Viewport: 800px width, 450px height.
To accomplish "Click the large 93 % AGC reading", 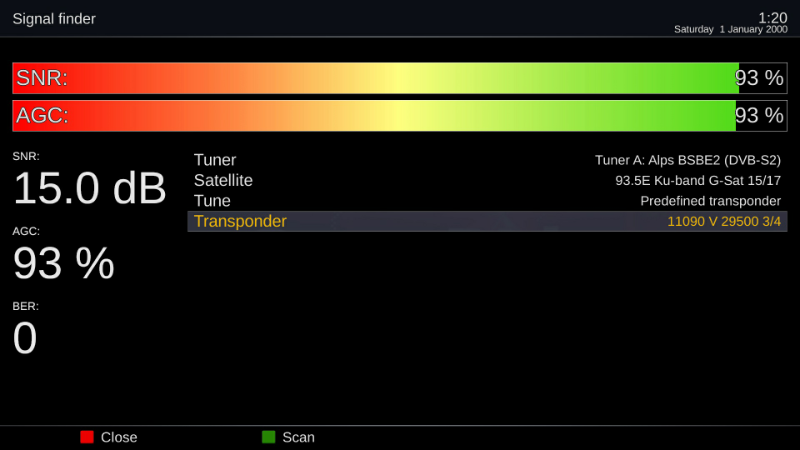I will click(63, 264).
